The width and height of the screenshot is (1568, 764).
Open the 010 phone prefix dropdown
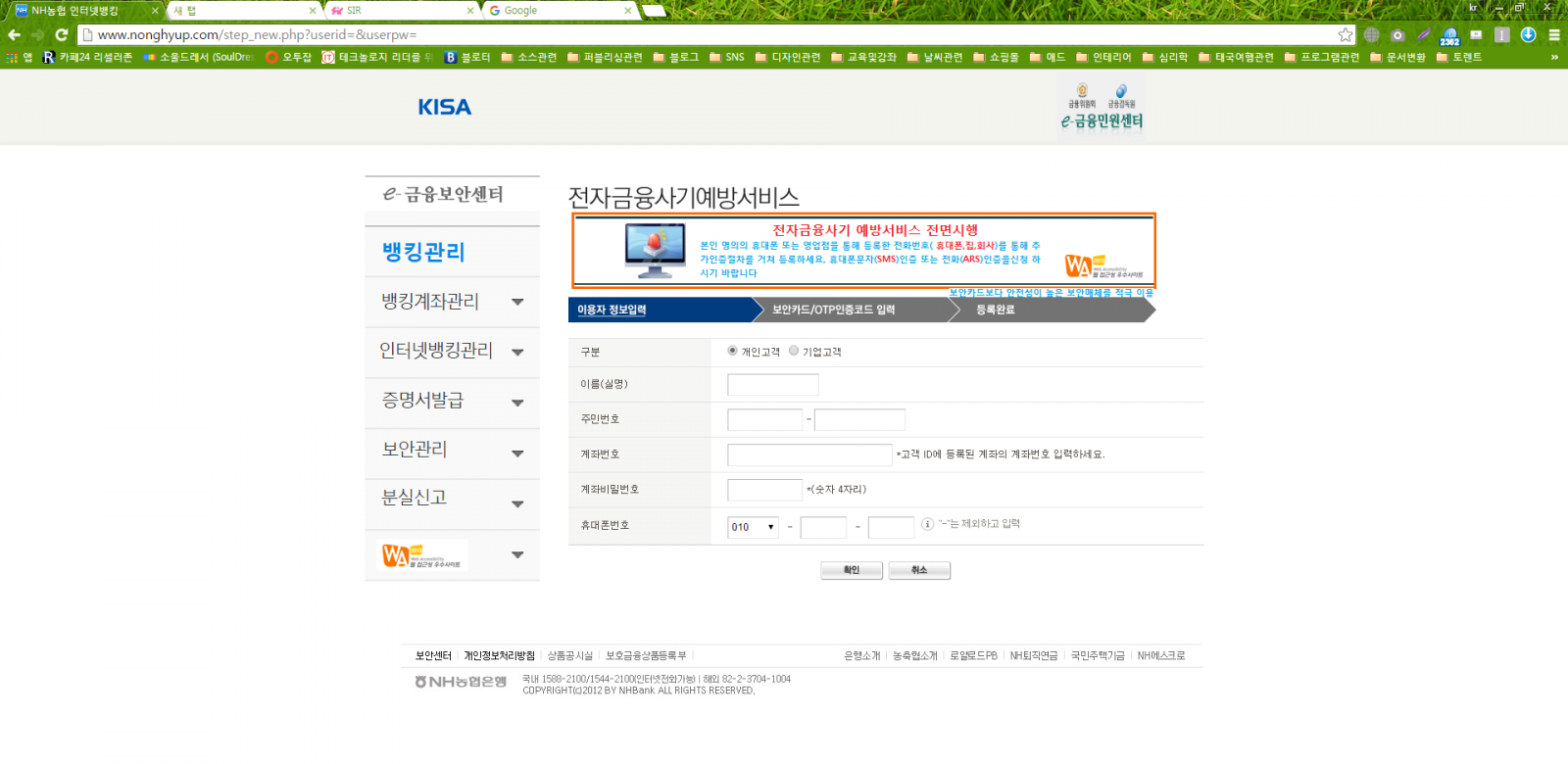(x=753, y=527)
